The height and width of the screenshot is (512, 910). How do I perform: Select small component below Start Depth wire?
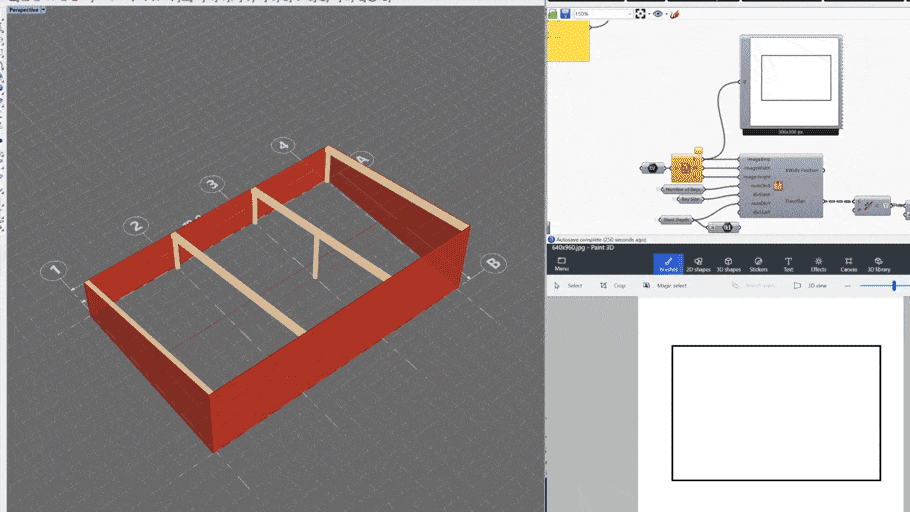click(x=724, y=228)
